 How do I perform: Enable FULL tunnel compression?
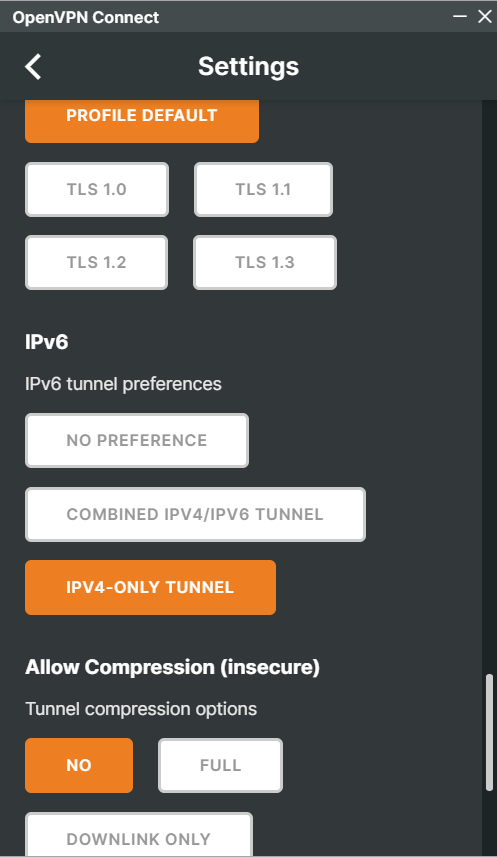tap(220, 765)
